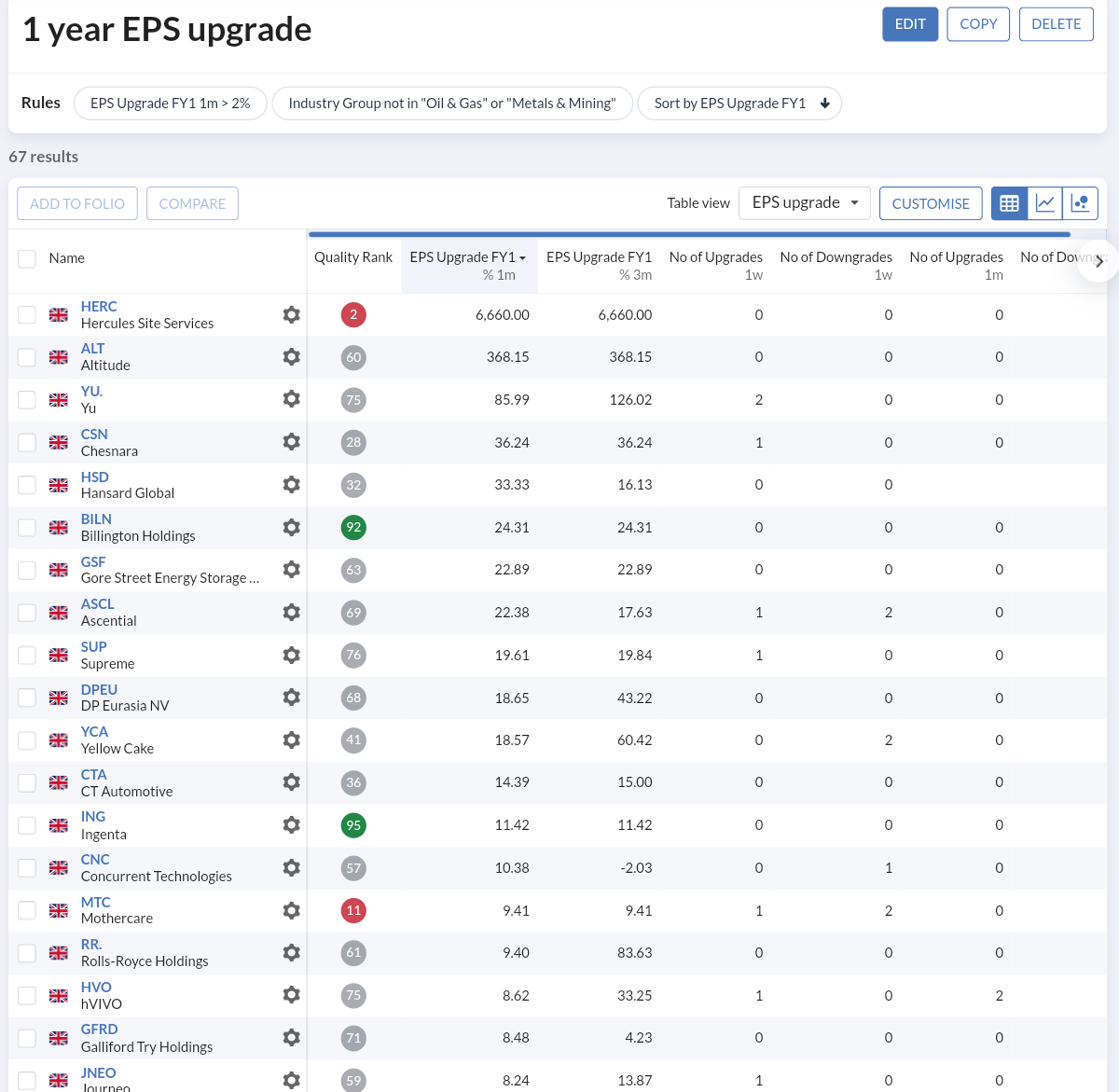This screenshot has width=1119, height=1092.
Task: Click the gear icon for Ascential
Action: 292,613
